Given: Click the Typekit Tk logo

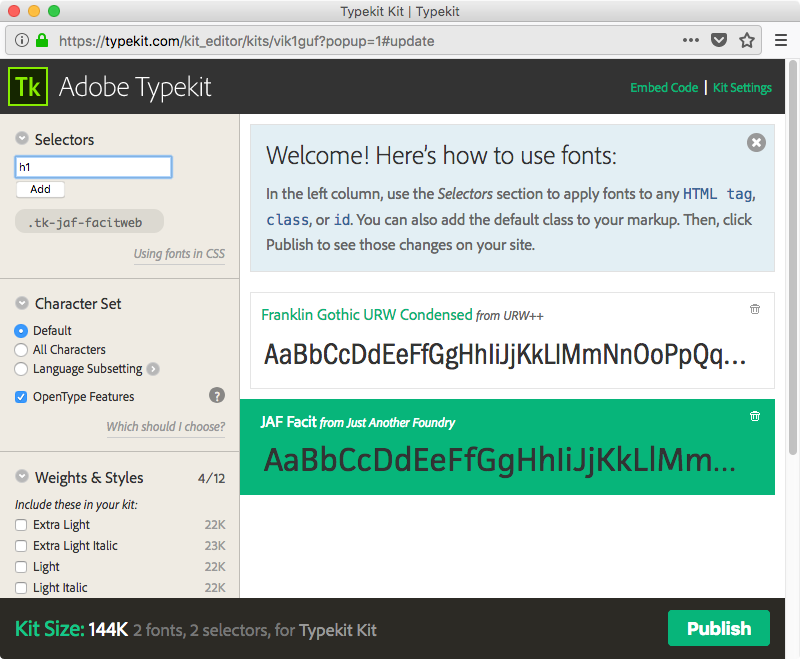Looking at the screenshot, I should click(x=28, y=87).
